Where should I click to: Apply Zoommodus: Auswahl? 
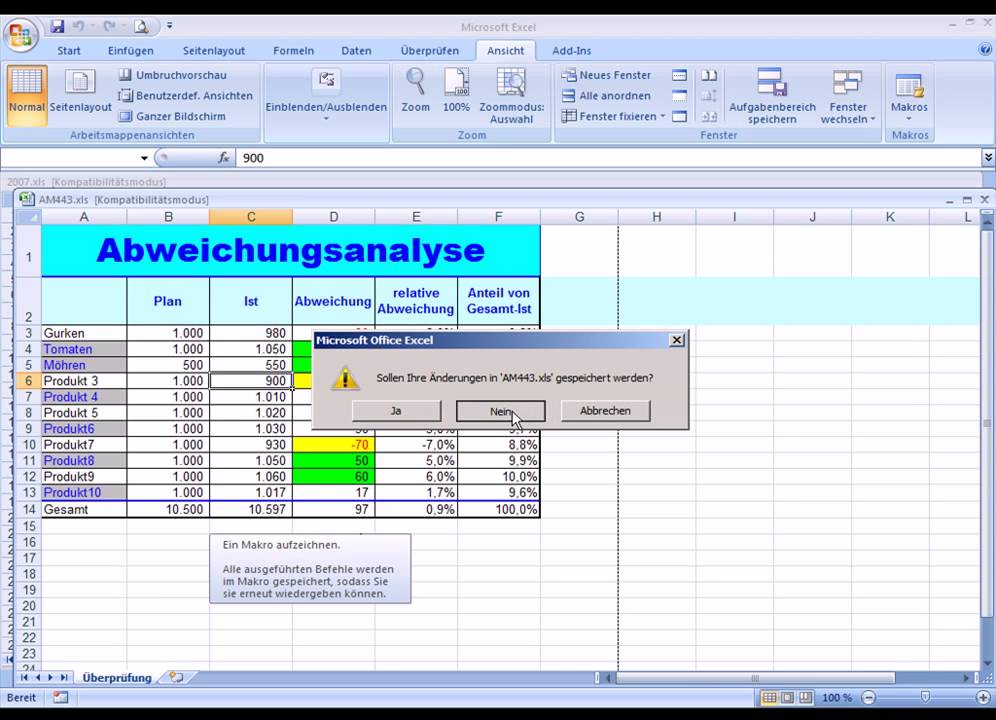click(x=511, y=95)
